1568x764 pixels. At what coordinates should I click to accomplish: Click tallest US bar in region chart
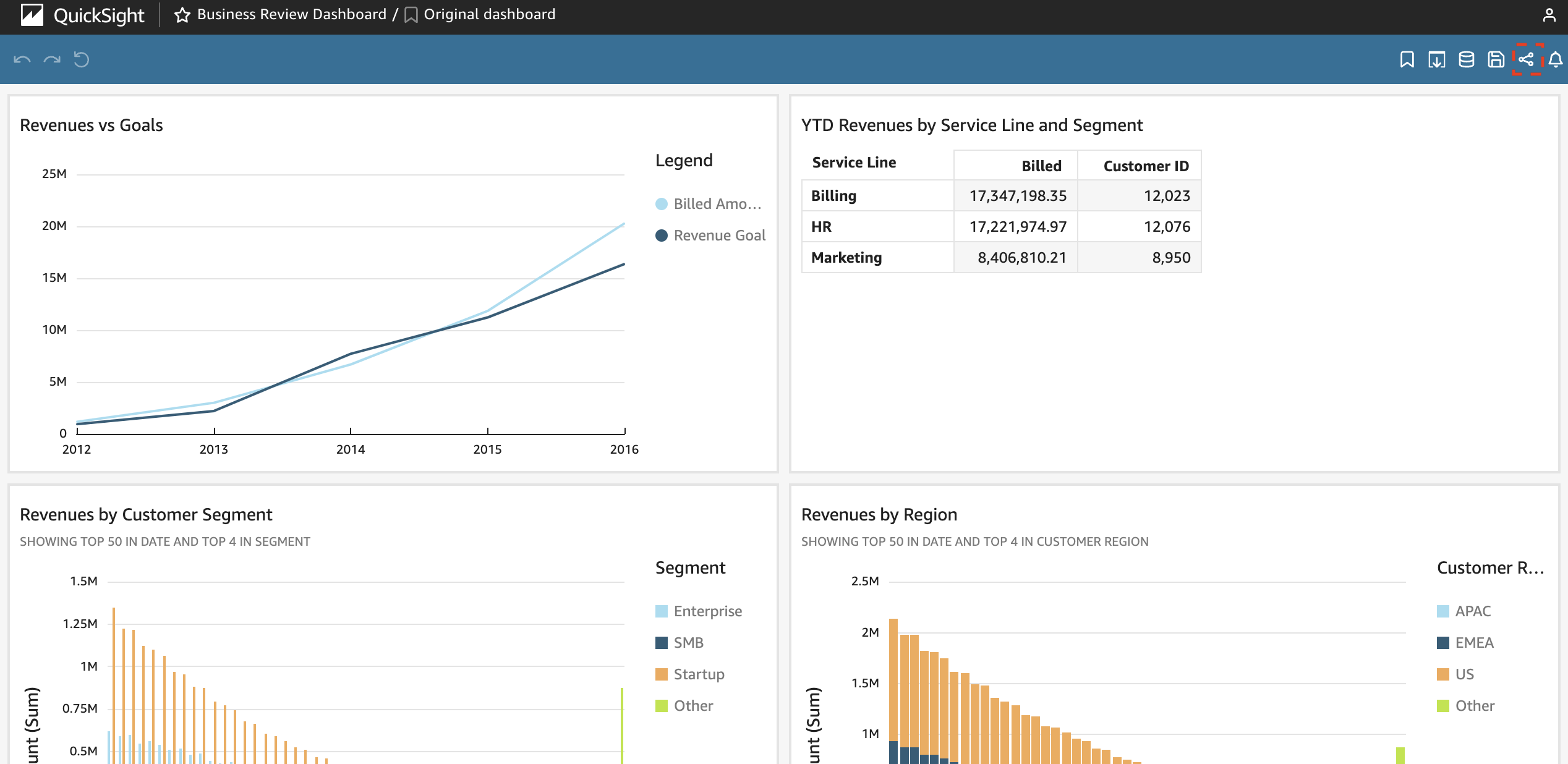click(x=893, y=680)
